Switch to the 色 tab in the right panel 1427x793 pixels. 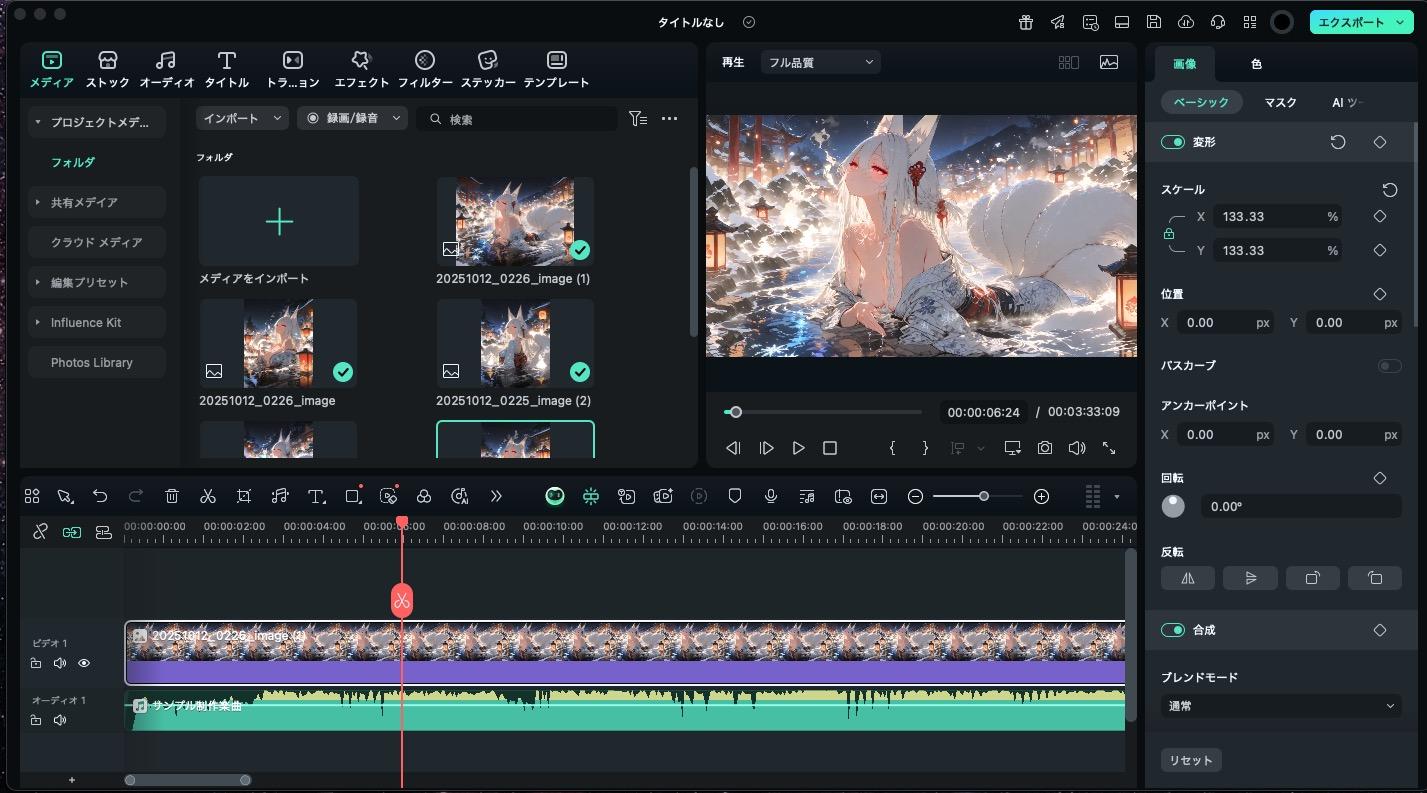coord(1255,63)
